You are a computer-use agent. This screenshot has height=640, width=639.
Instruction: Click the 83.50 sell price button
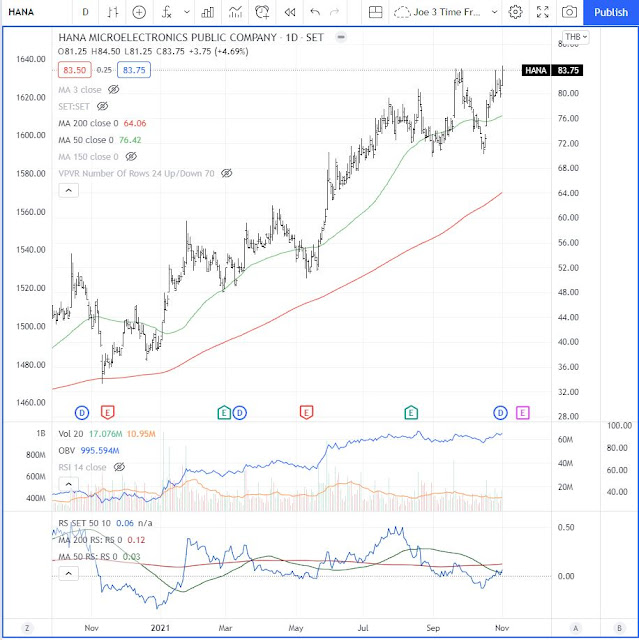75,70
